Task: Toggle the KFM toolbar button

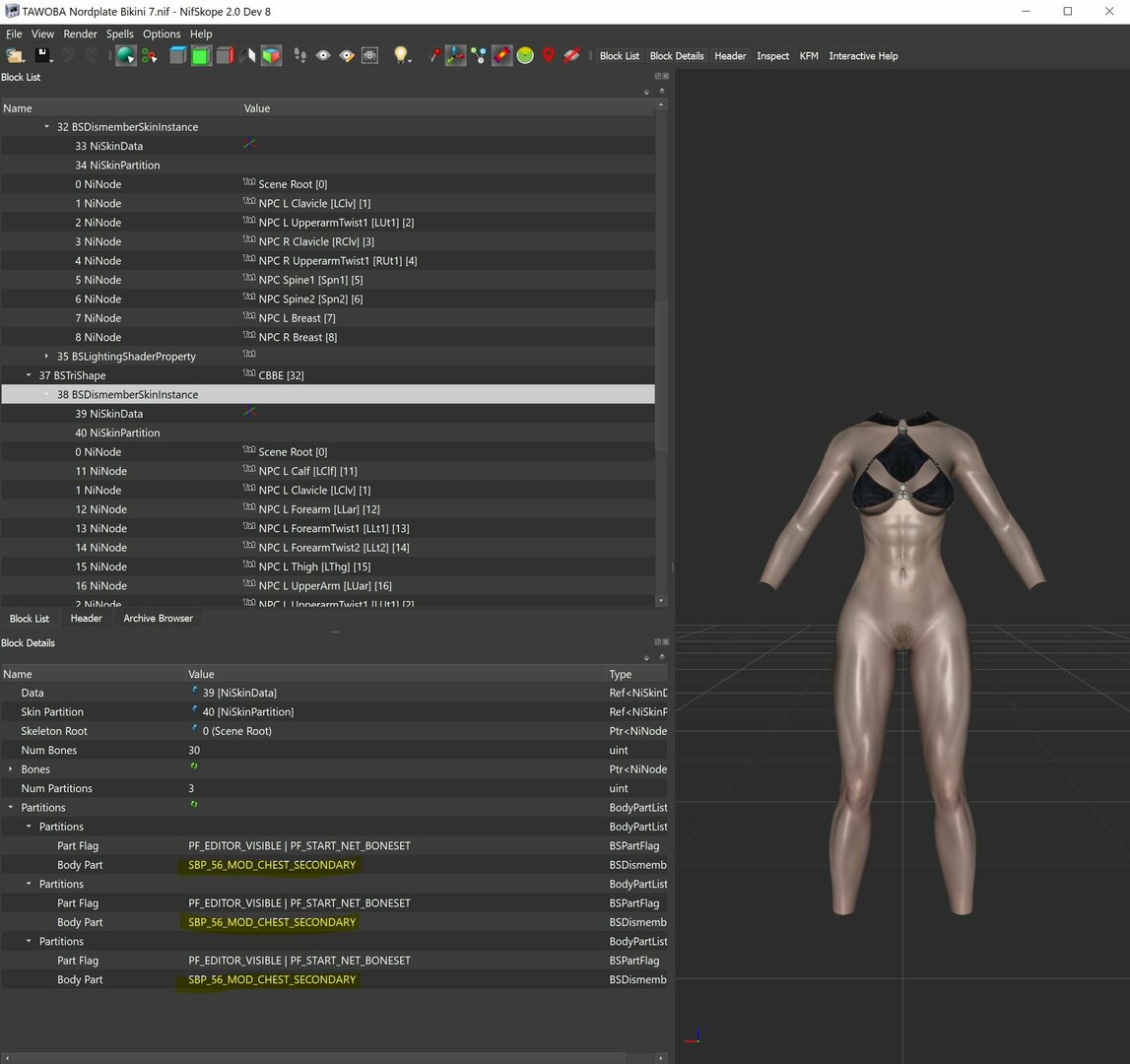Action: coord(809,55)
